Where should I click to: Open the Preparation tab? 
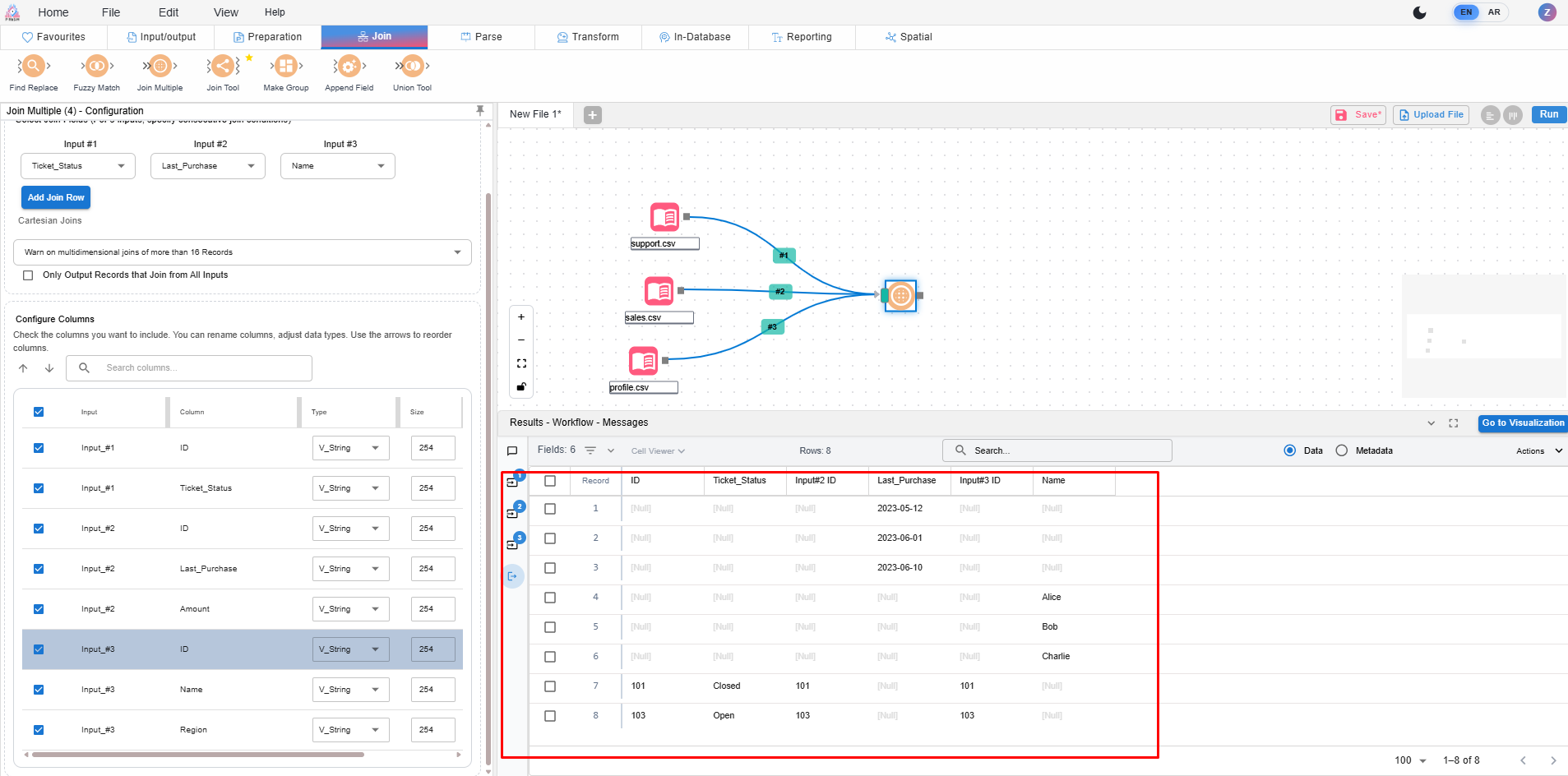pos(267,37)
